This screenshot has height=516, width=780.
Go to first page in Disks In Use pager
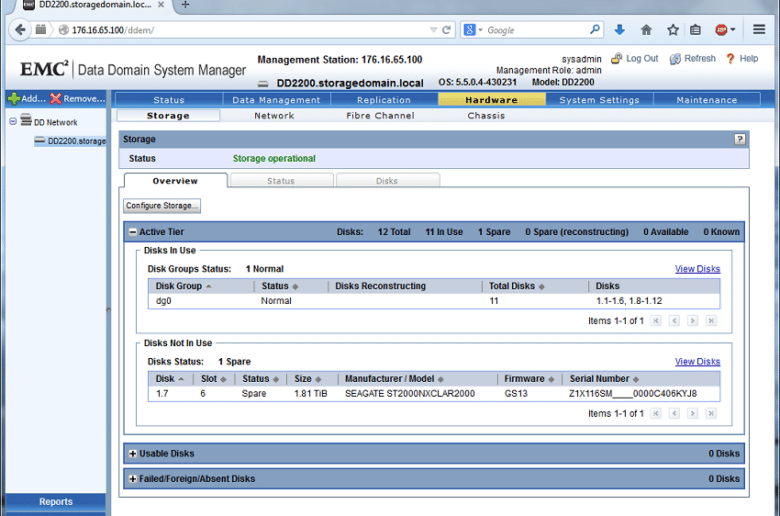(x=656, y=320)
